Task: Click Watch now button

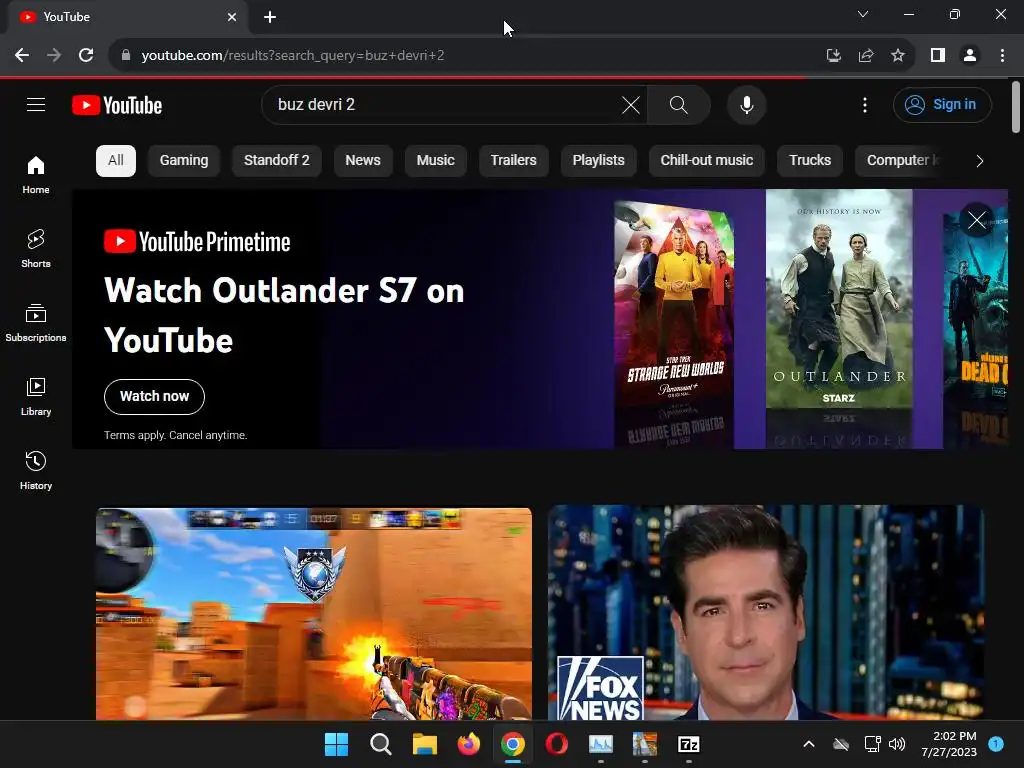Action: click(154, 396)
